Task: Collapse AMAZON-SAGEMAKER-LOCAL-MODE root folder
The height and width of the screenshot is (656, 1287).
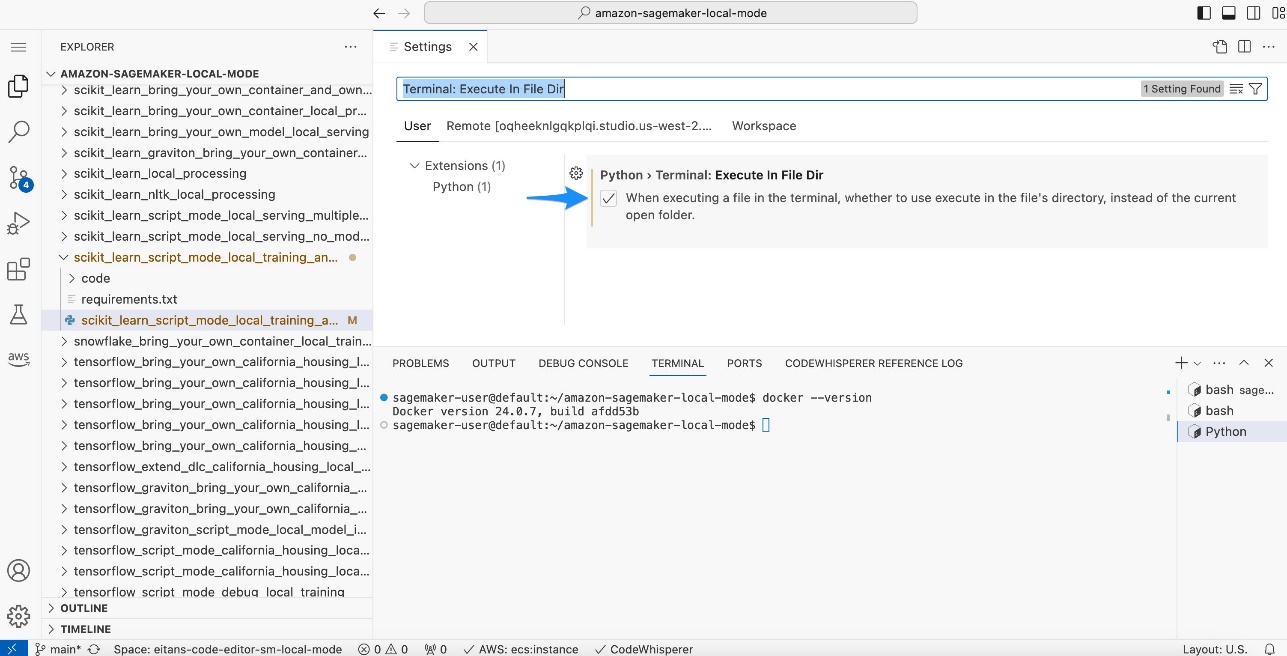Action: point(206,74)
